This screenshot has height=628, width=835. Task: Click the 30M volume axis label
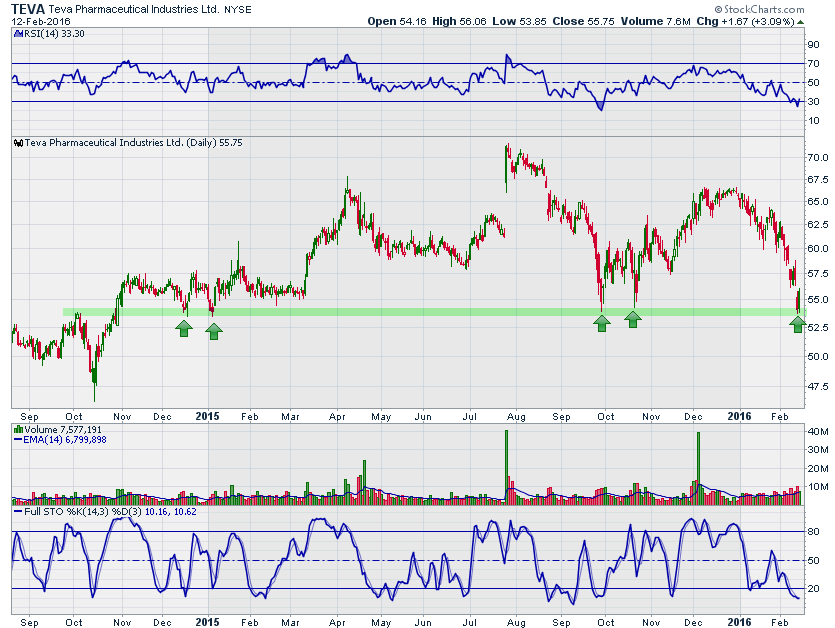pos(817,450)
